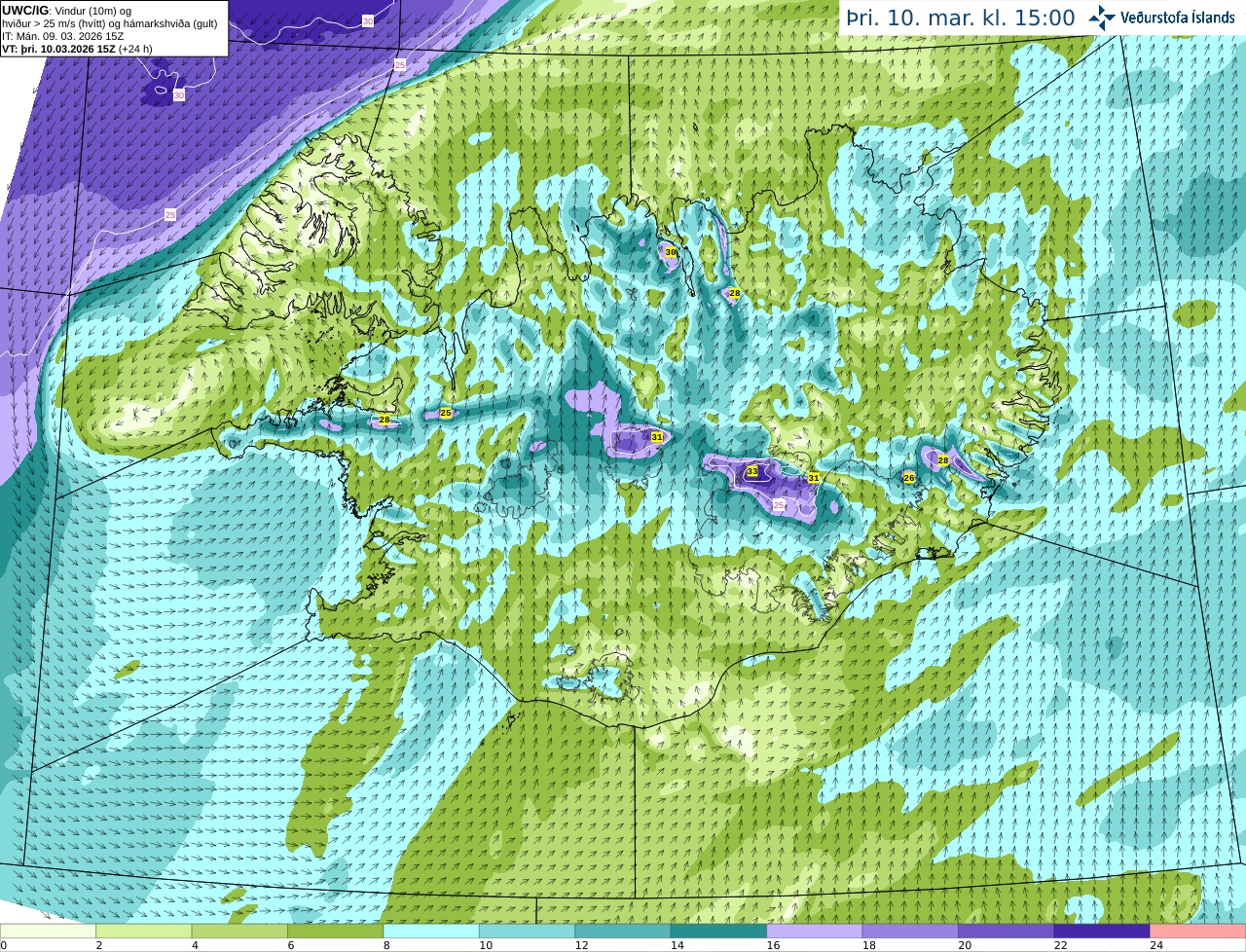Click the VT: þri. 10.03.2026 15Z (+24 h) line
1246x952 pixels.
click(x=78, y=49)
